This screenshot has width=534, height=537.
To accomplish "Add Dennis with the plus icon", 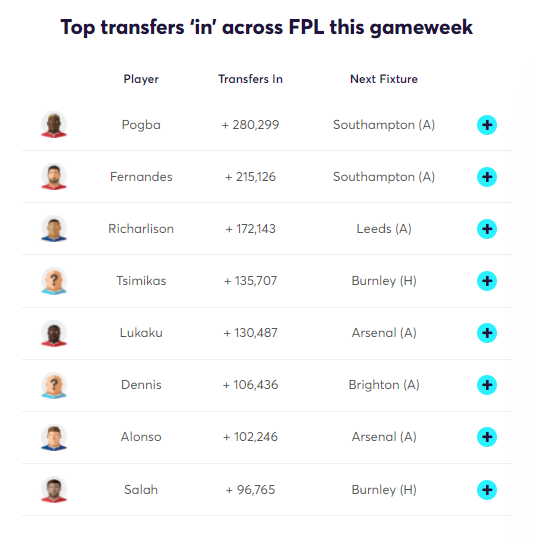I will coord(487,385).
